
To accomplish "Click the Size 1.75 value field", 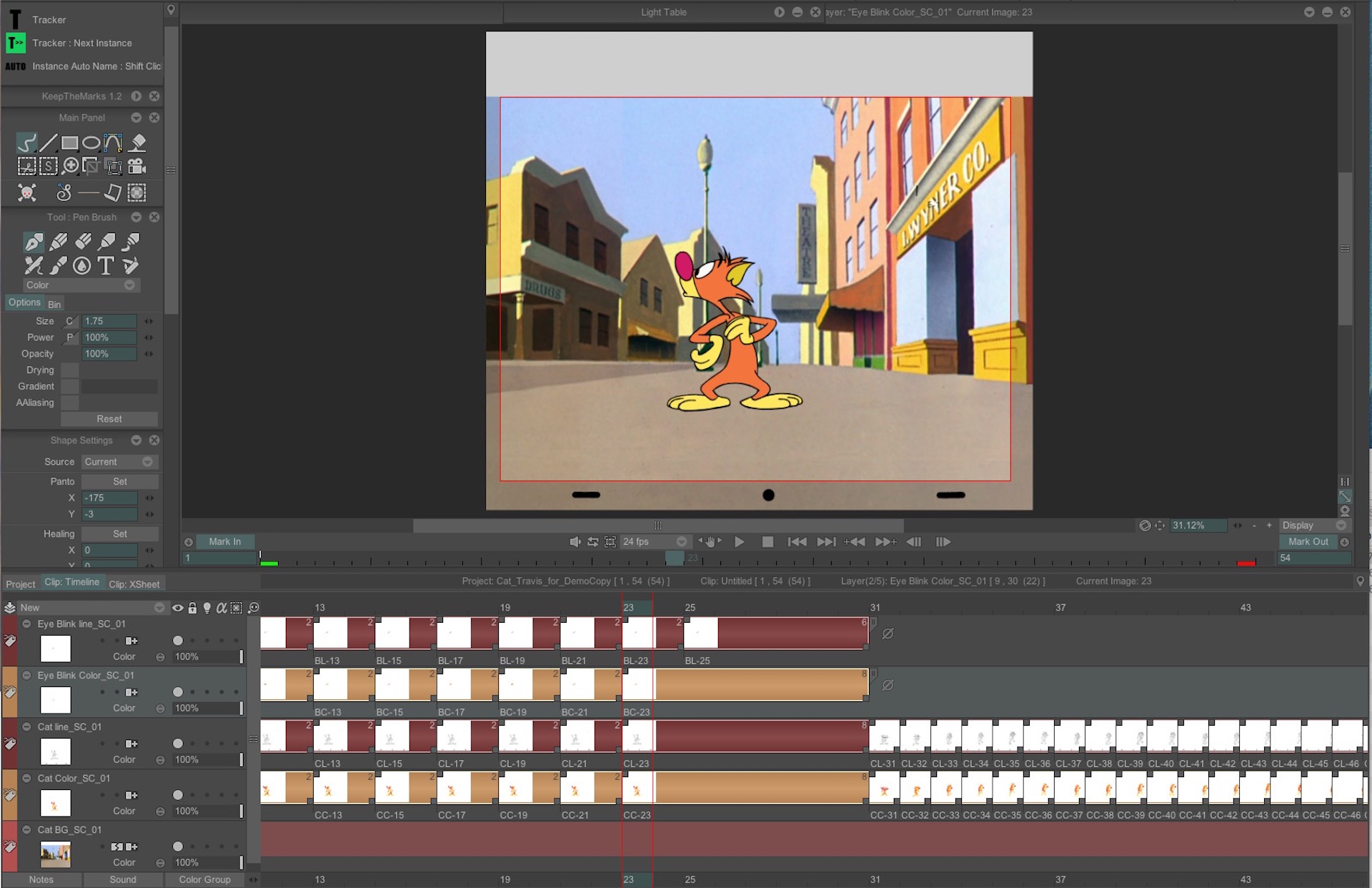I will pyautogui.click(x=109, y=322).
